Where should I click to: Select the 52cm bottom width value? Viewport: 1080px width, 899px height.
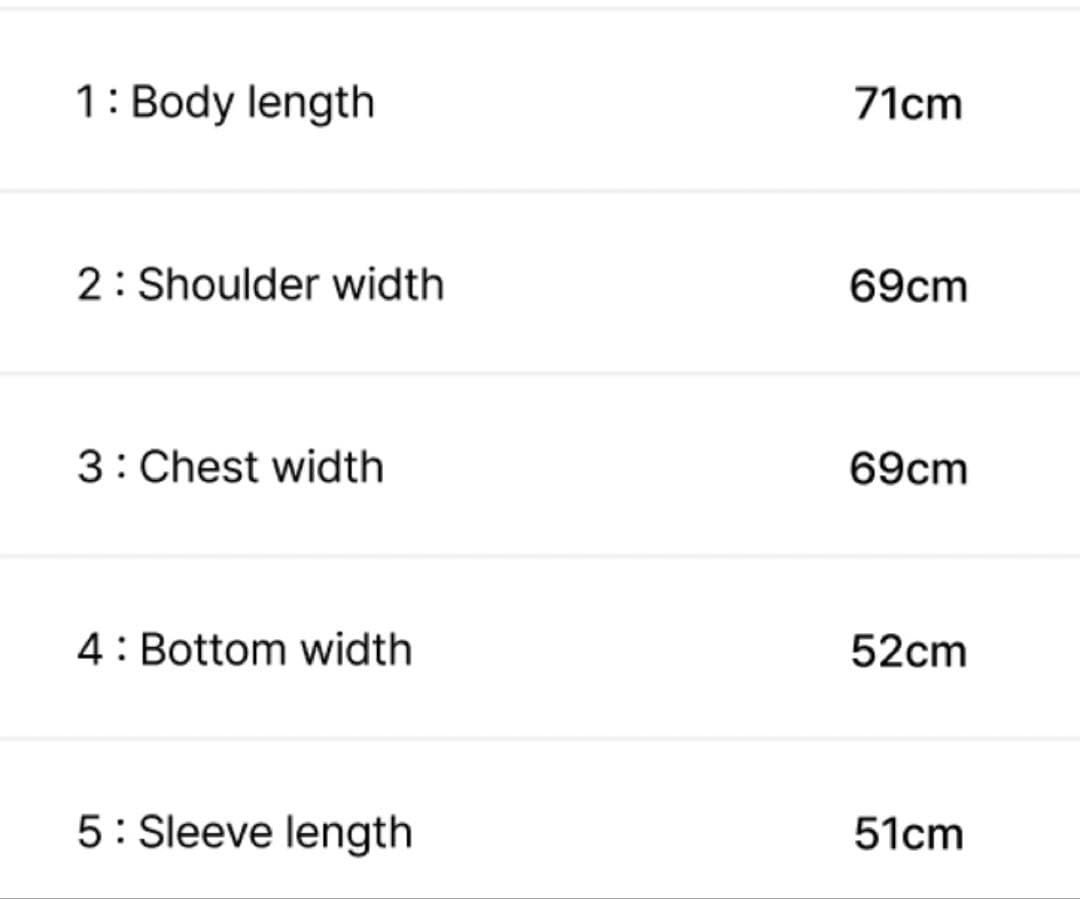(x=908, y=652)
